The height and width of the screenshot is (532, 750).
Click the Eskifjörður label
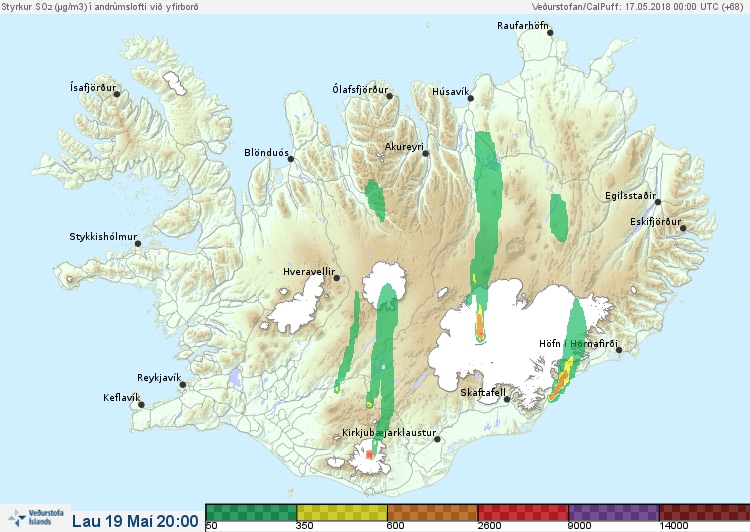[655, 222]
